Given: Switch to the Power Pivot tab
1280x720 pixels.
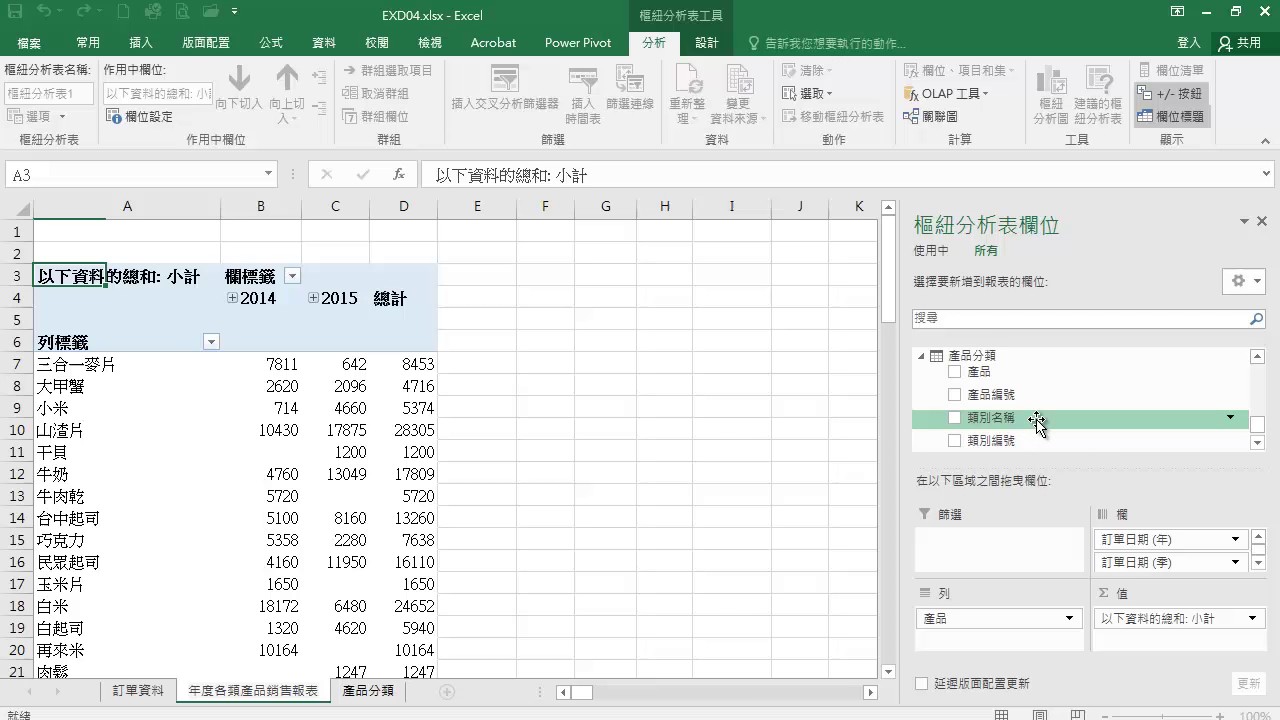Looking at the screenshot, I should coord(578,43).
